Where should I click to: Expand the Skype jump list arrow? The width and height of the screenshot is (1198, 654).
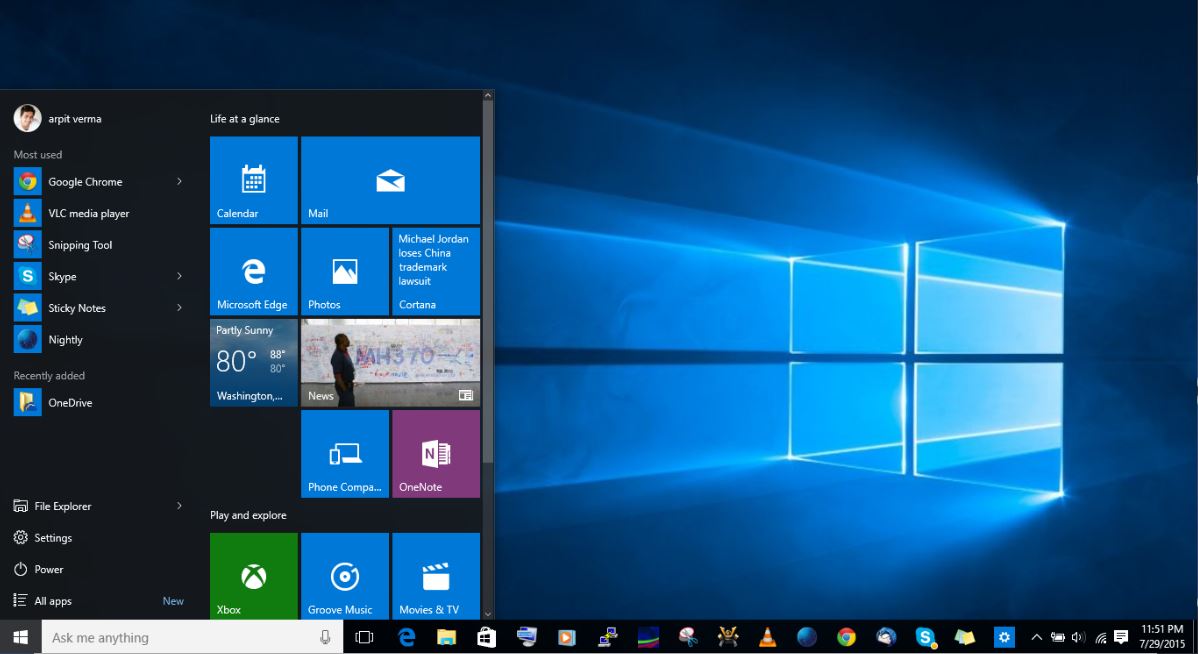click(x=179, y=276)
